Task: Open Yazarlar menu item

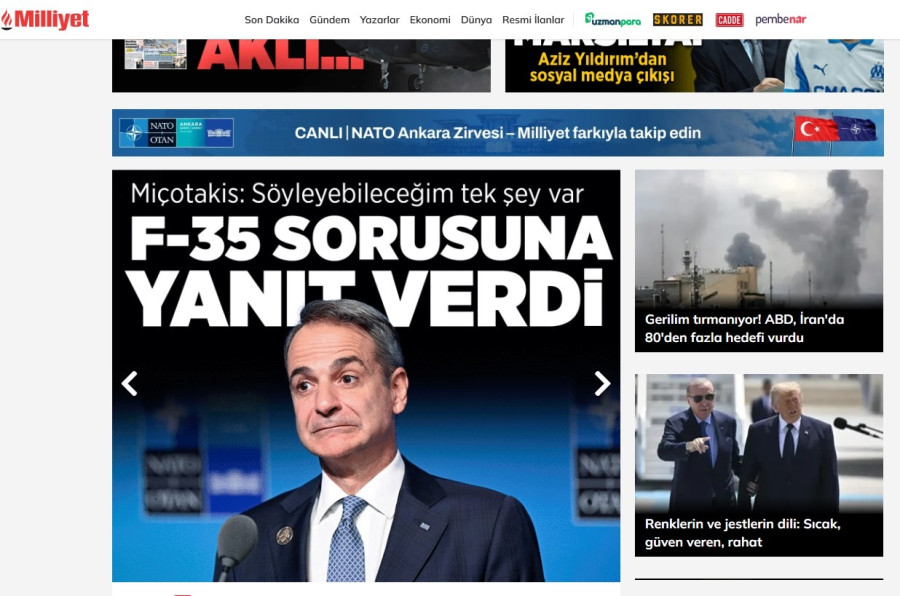Action: 379,20
